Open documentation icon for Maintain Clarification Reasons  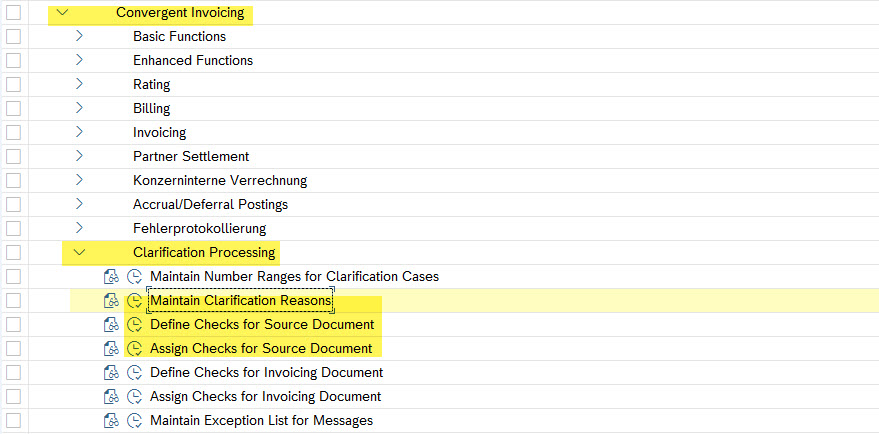coord(111,301)
